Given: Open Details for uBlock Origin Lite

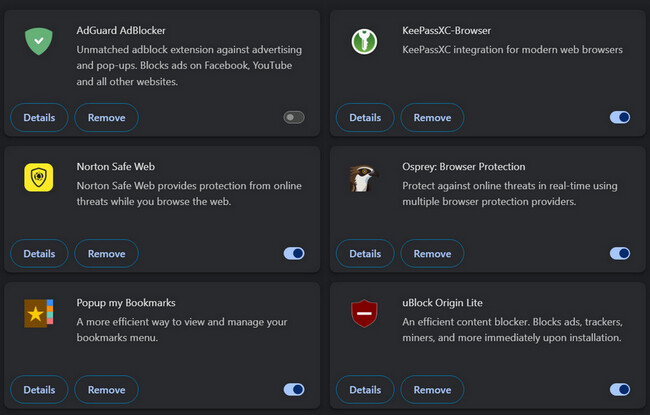Looking at the screenshot, I should [x=365, y=389].
